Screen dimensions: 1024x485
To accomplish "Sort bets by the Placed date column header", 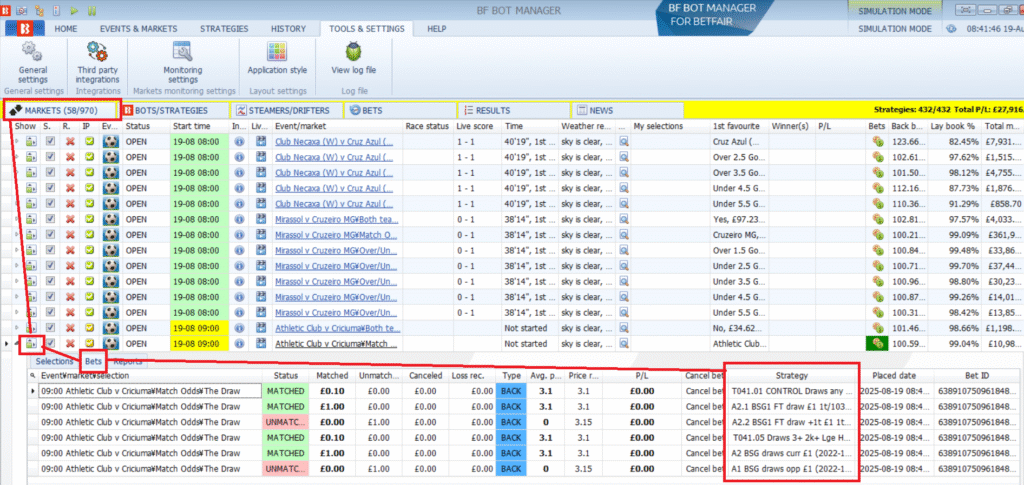I will coord(894,375).
